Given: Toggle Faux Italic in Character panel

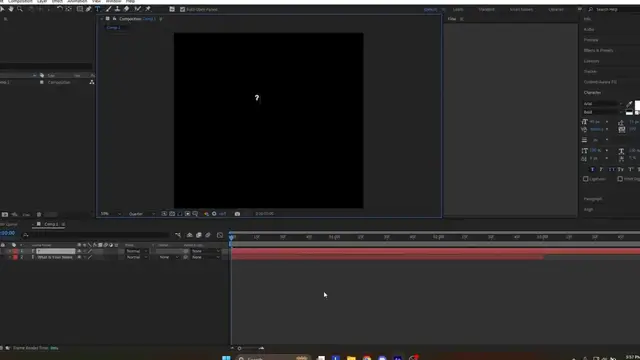Looking at the screenshot, I should click(602, 169).
